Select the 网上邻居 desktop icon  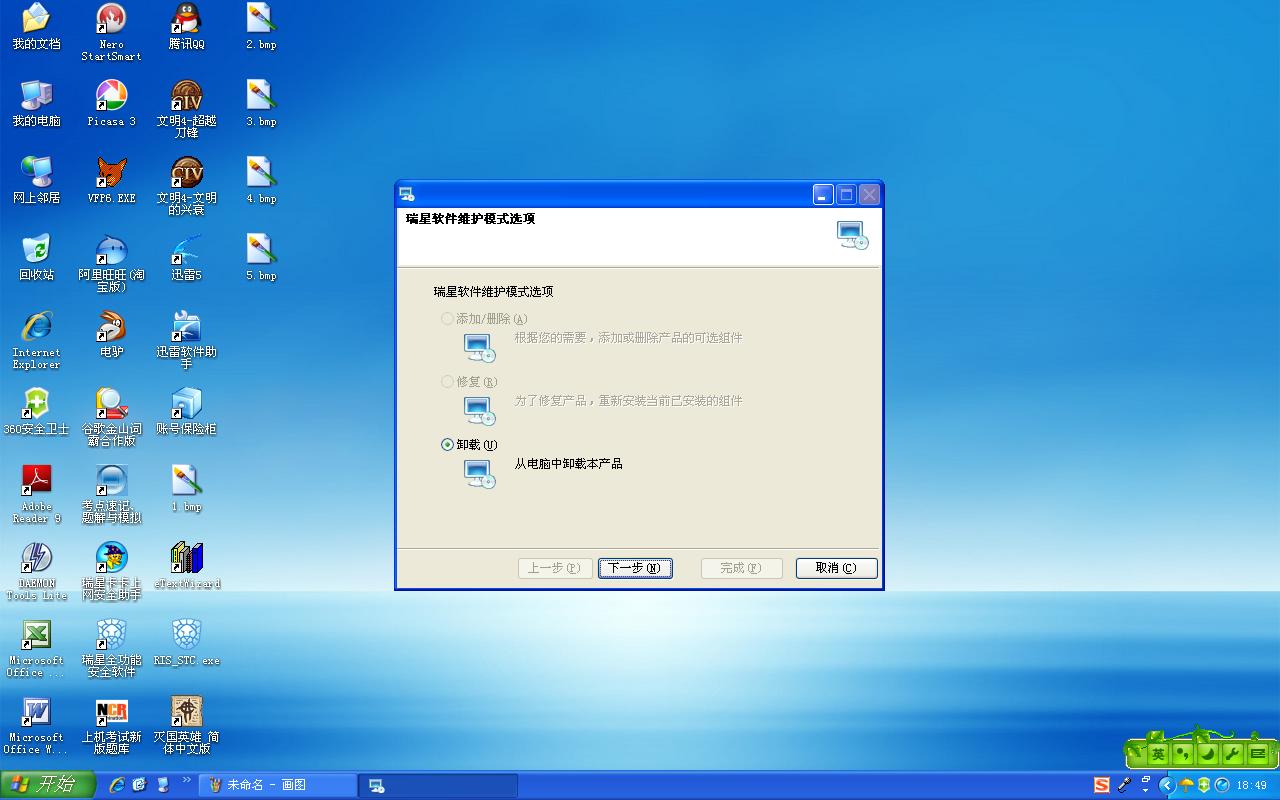point(36,181)
